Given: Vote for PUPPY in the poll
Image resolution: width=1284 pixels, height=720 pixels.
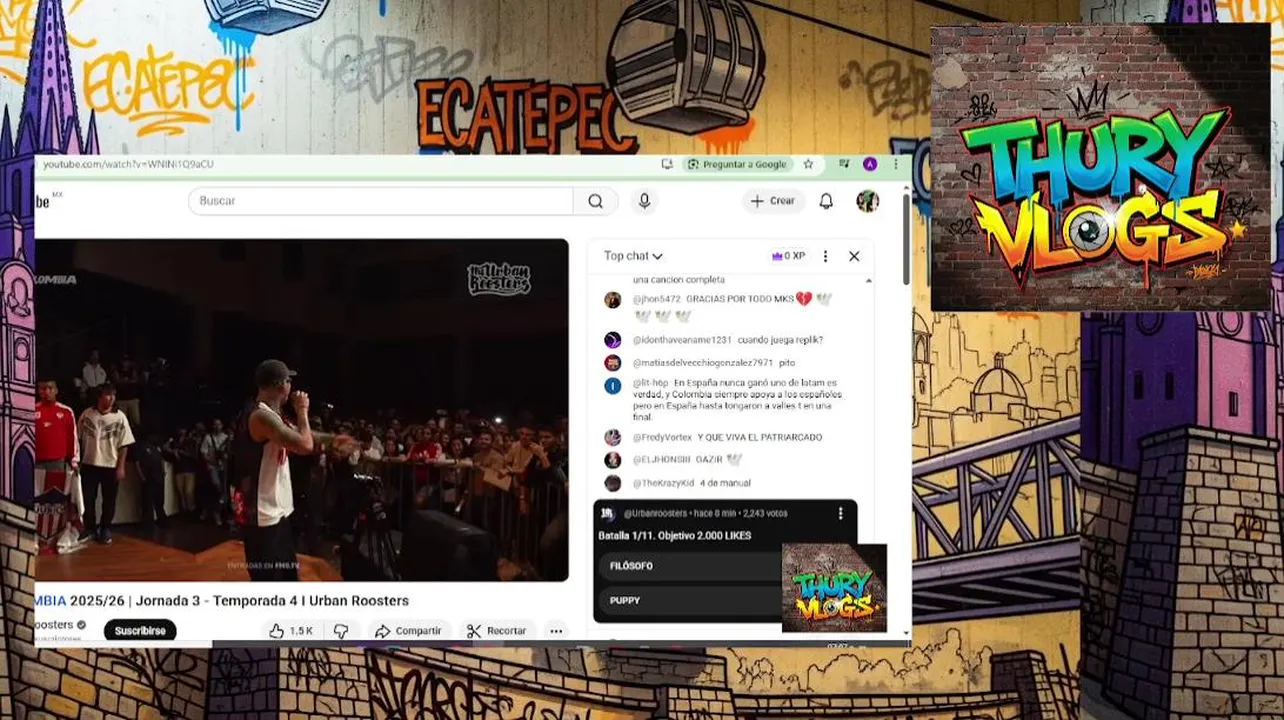Looking at the screenshot, I should 690,600.
